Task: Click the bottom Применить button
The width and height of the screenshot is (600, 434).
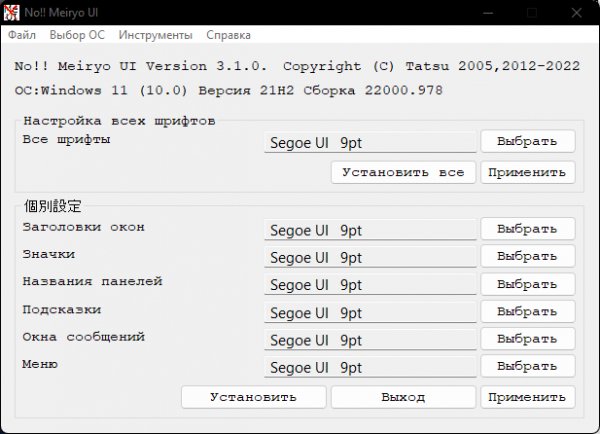Action: 528,397
